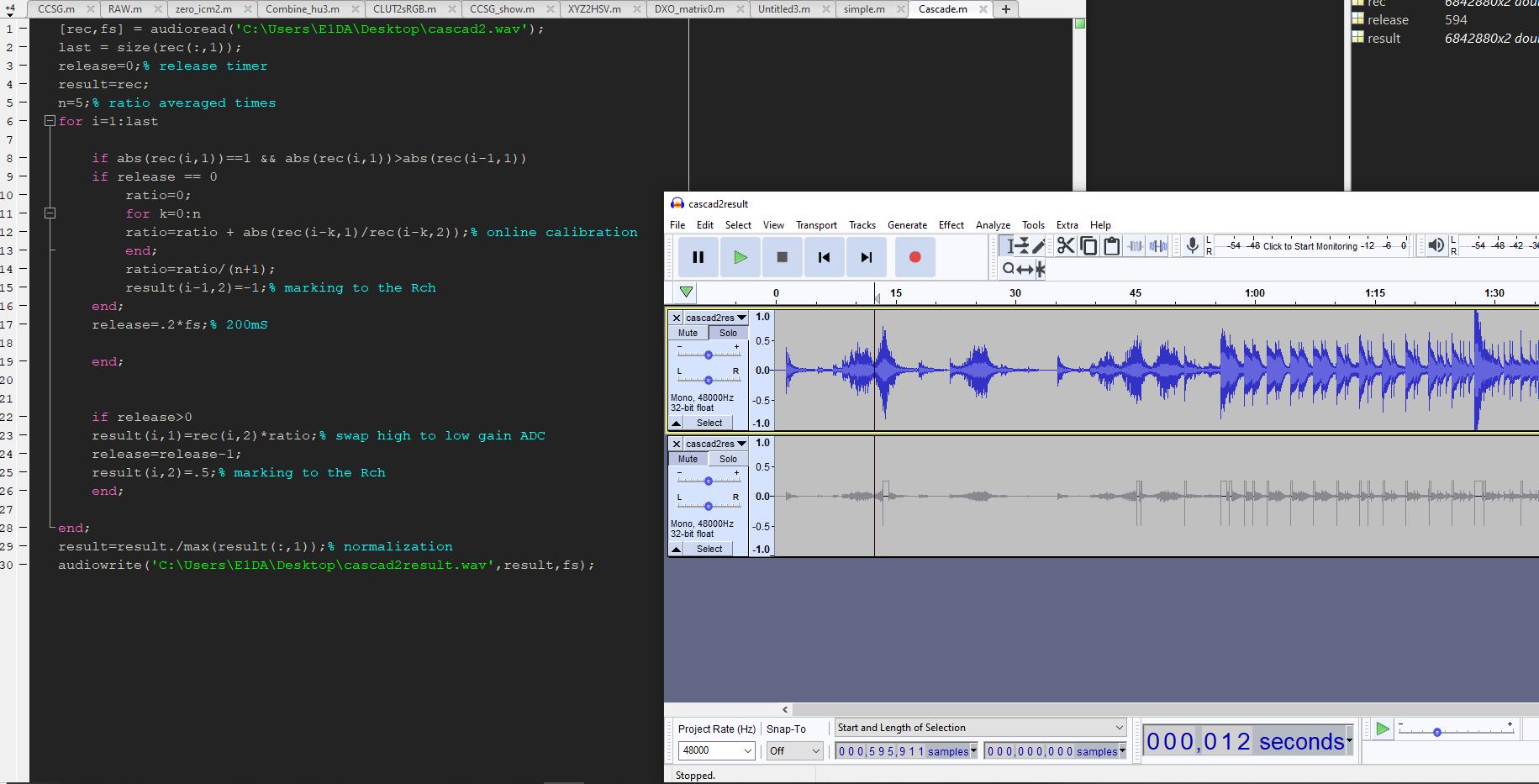Click the left arrow of horizontal scrollbar
Screen dimensions: 1539x784
(785, 709)
